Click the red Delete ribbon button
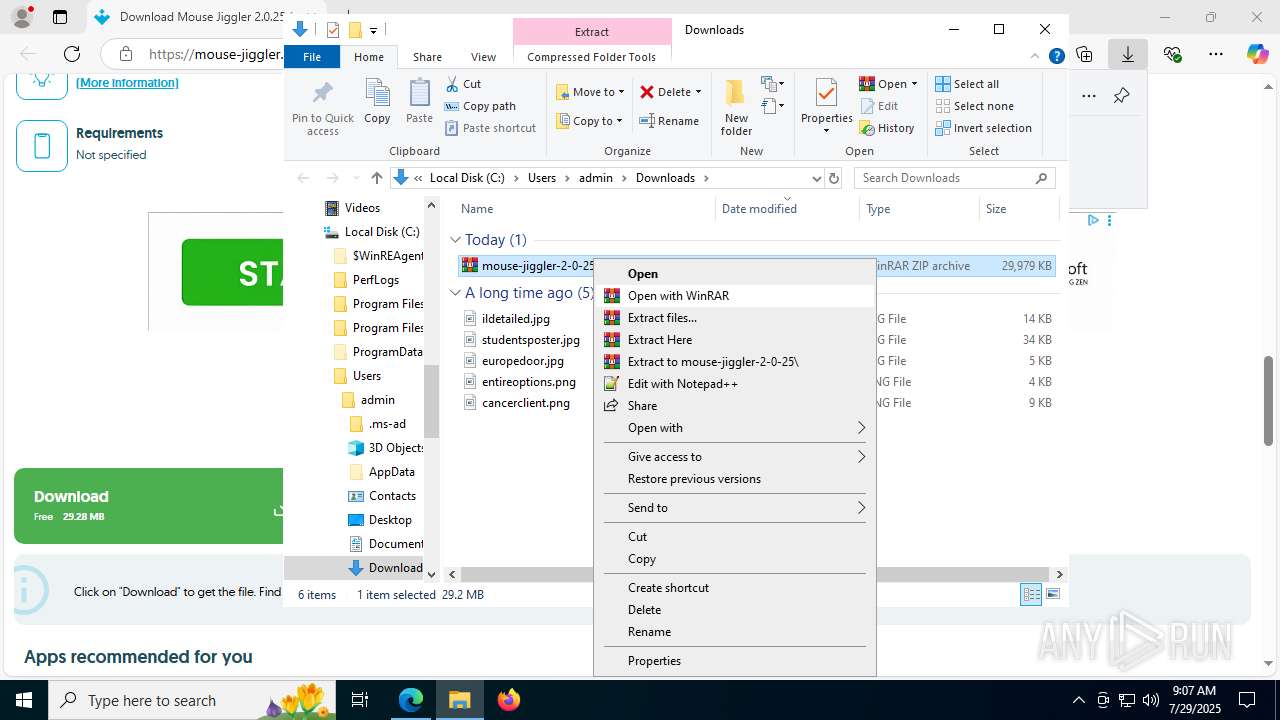This screenshot has width=1280, height=720. click(665, 92)
